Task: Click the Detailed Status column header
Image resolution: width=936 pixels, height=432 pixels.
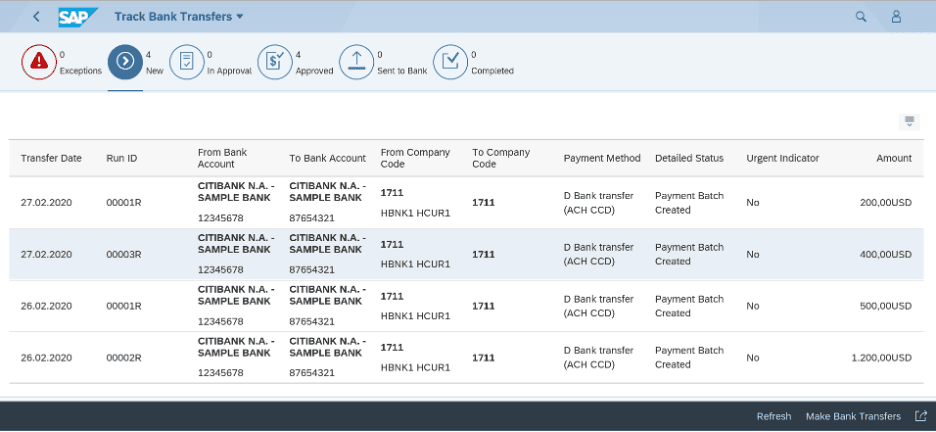Action: (x=689, y=158)
